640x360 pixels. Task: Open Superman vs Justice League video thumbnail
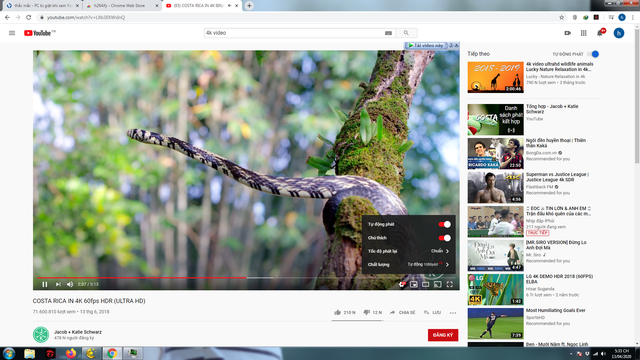pyautogui.click(x=496, y=187)
